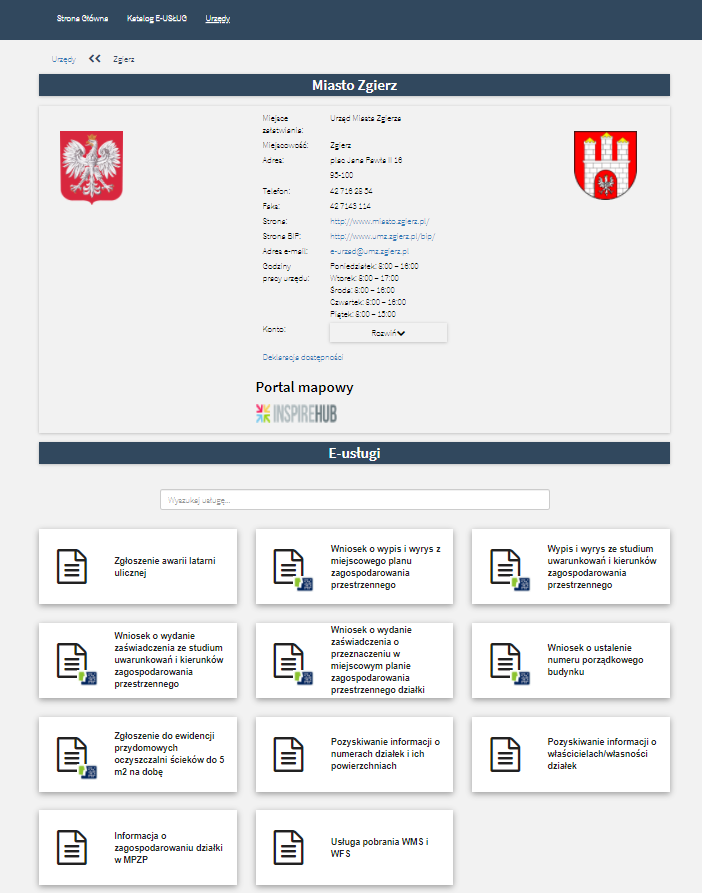Click the icon for Wniosek o ustalenie numeru porządkowego
This screenshot has height=893, width=702.
[x=504, y=660]
